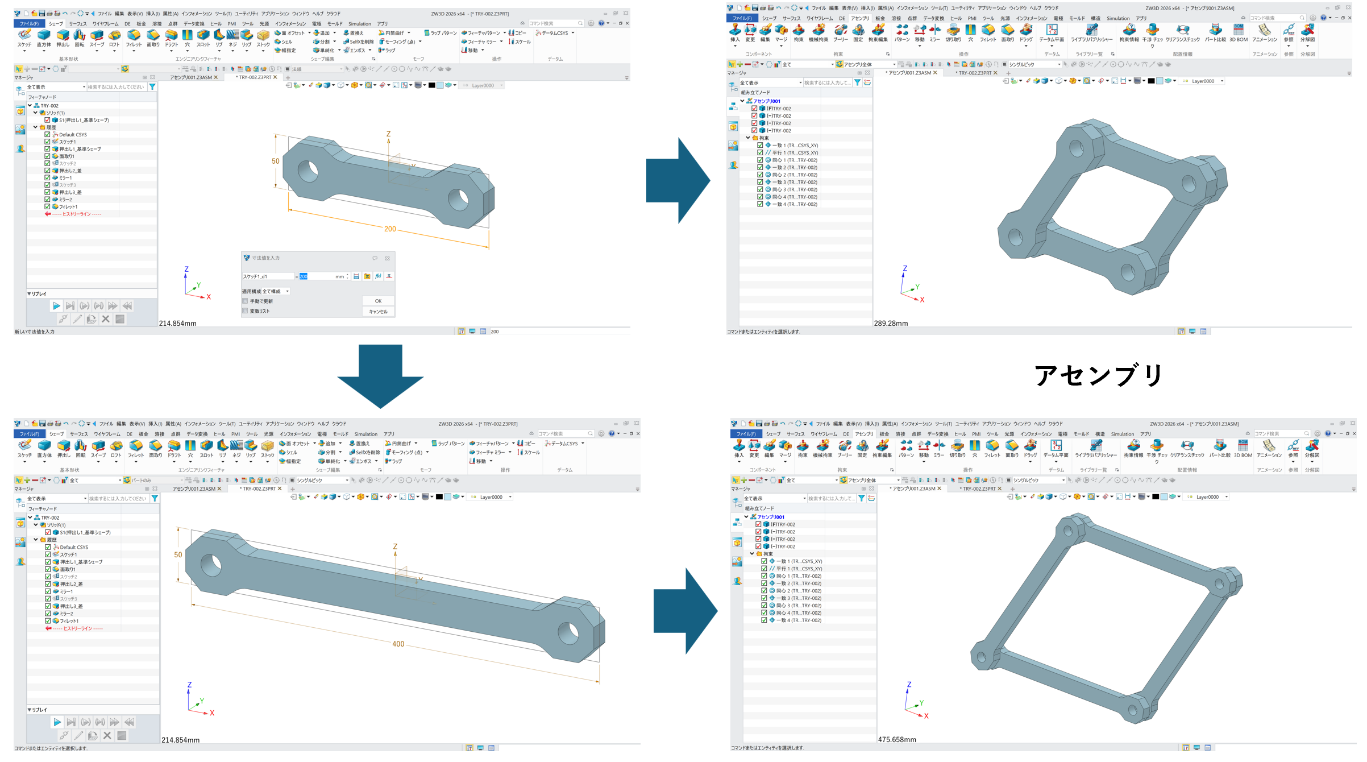Tick 変数リスト checkbox in the dimension dialog
1367x762 pixels.
pos(246,311)
